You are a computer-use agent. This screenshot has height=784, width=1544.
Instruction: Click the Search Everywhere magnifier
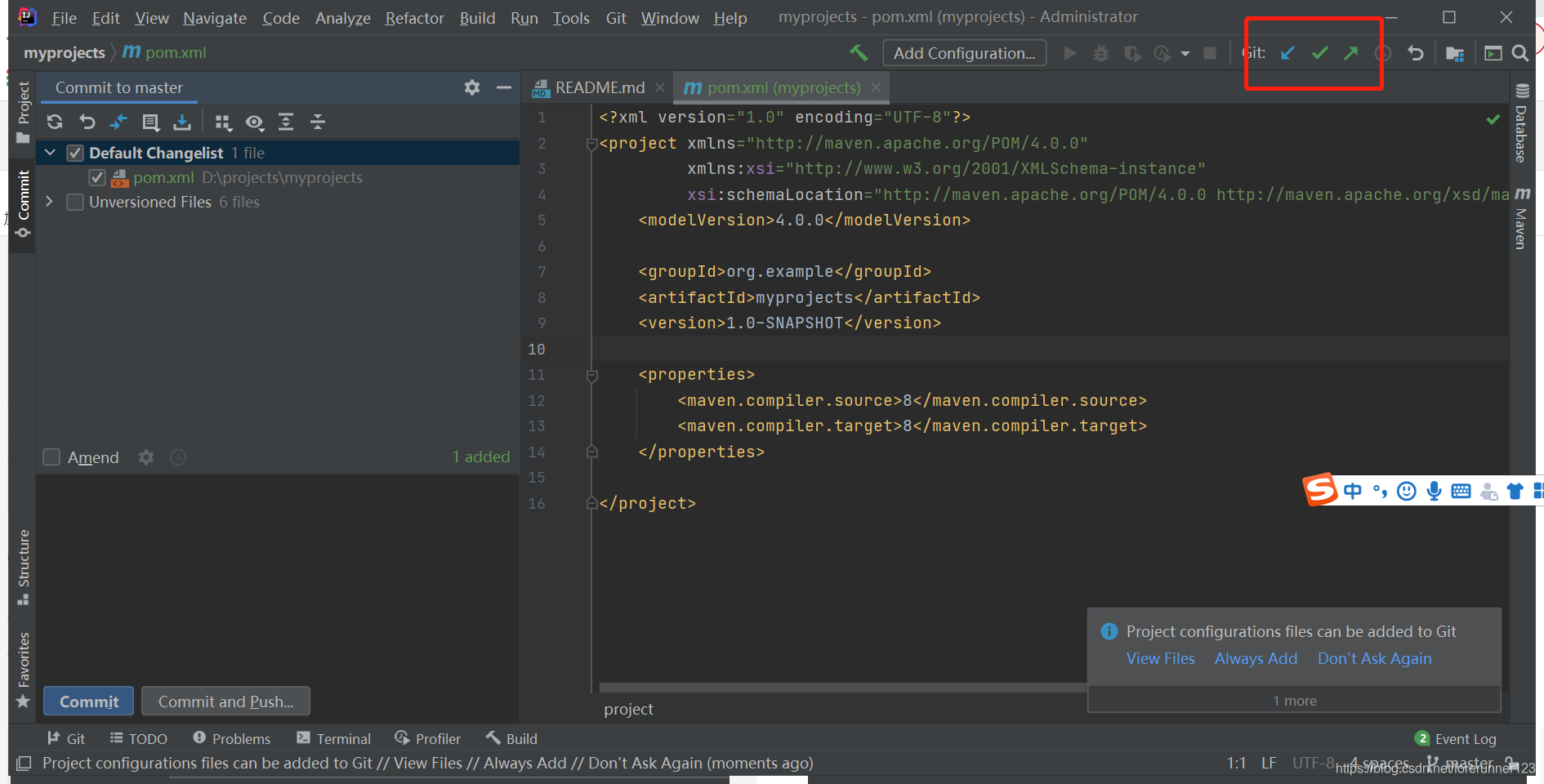(x=1520, y=53)
